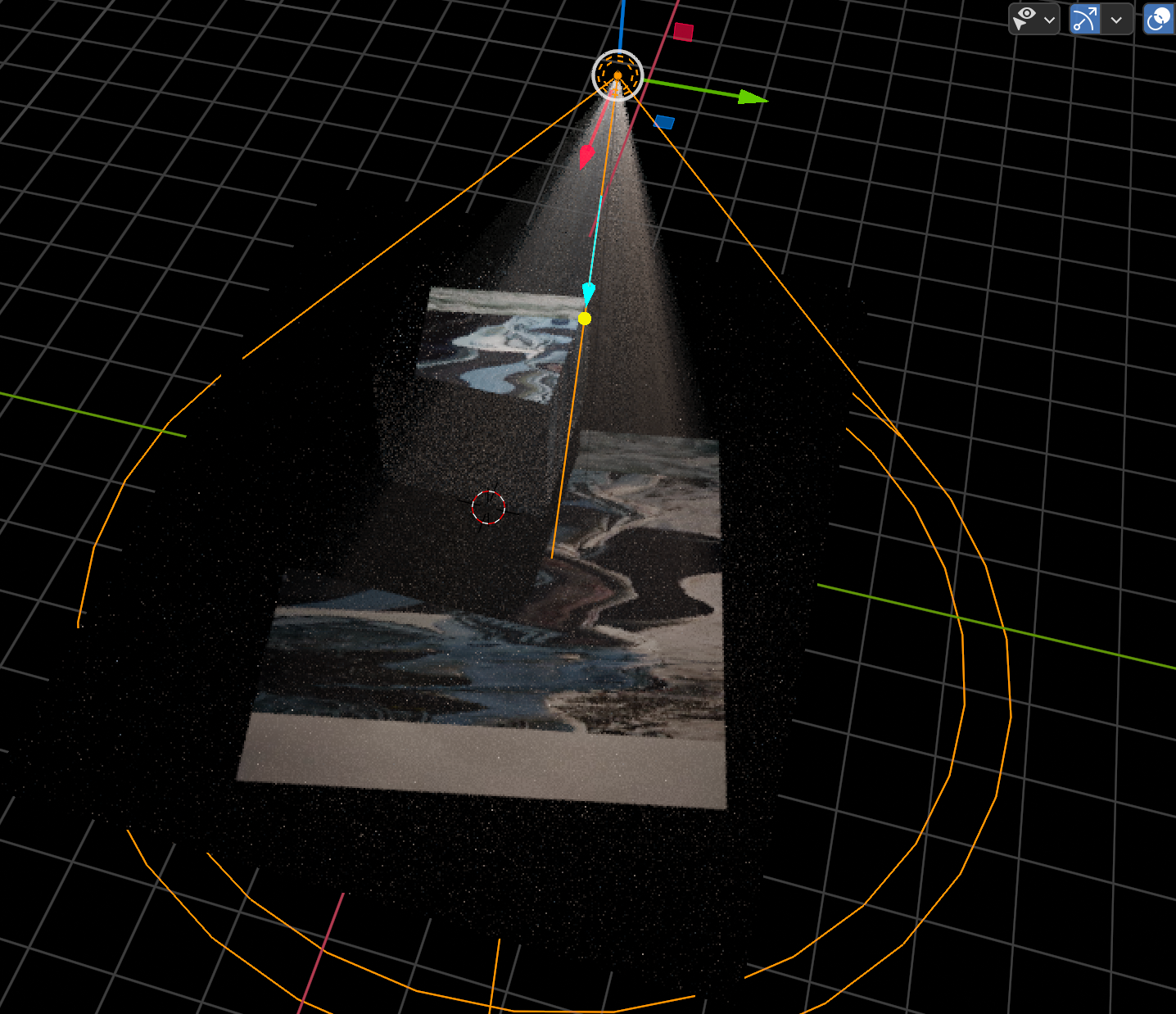Grab the red X-axis move arrow

click(586, 156)
